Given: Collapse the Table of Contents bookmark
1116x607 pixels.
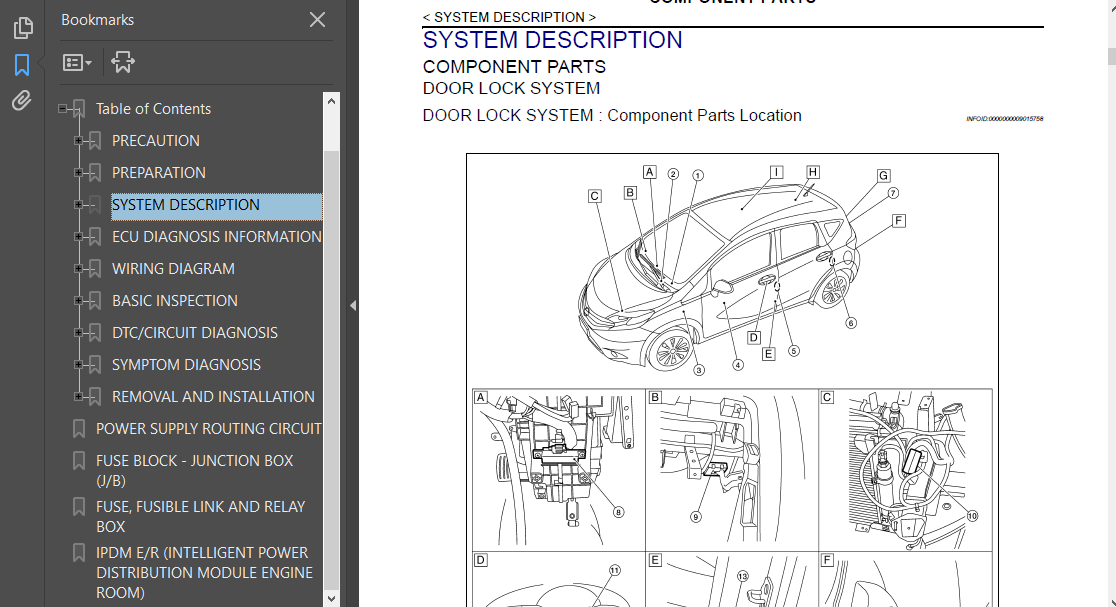Looking at the screenshot, I should click(x=63, y=109).
